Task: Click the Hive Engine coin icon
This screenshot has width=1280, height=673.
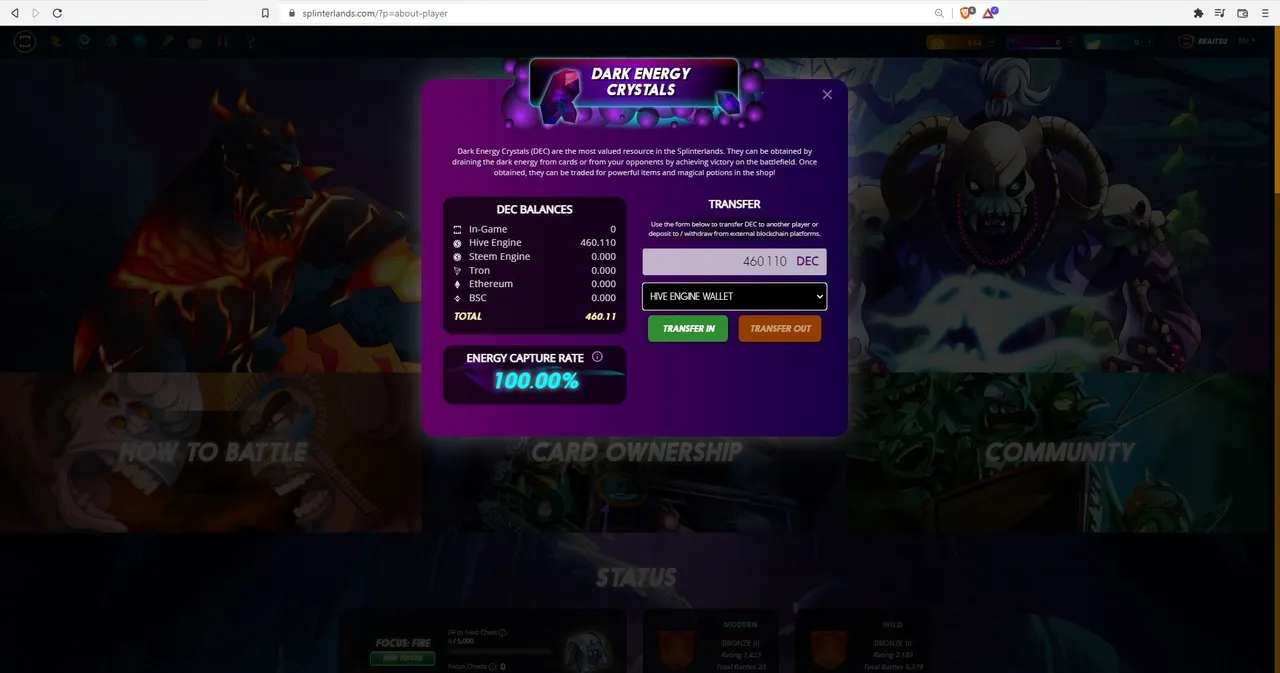Action: 457,243
